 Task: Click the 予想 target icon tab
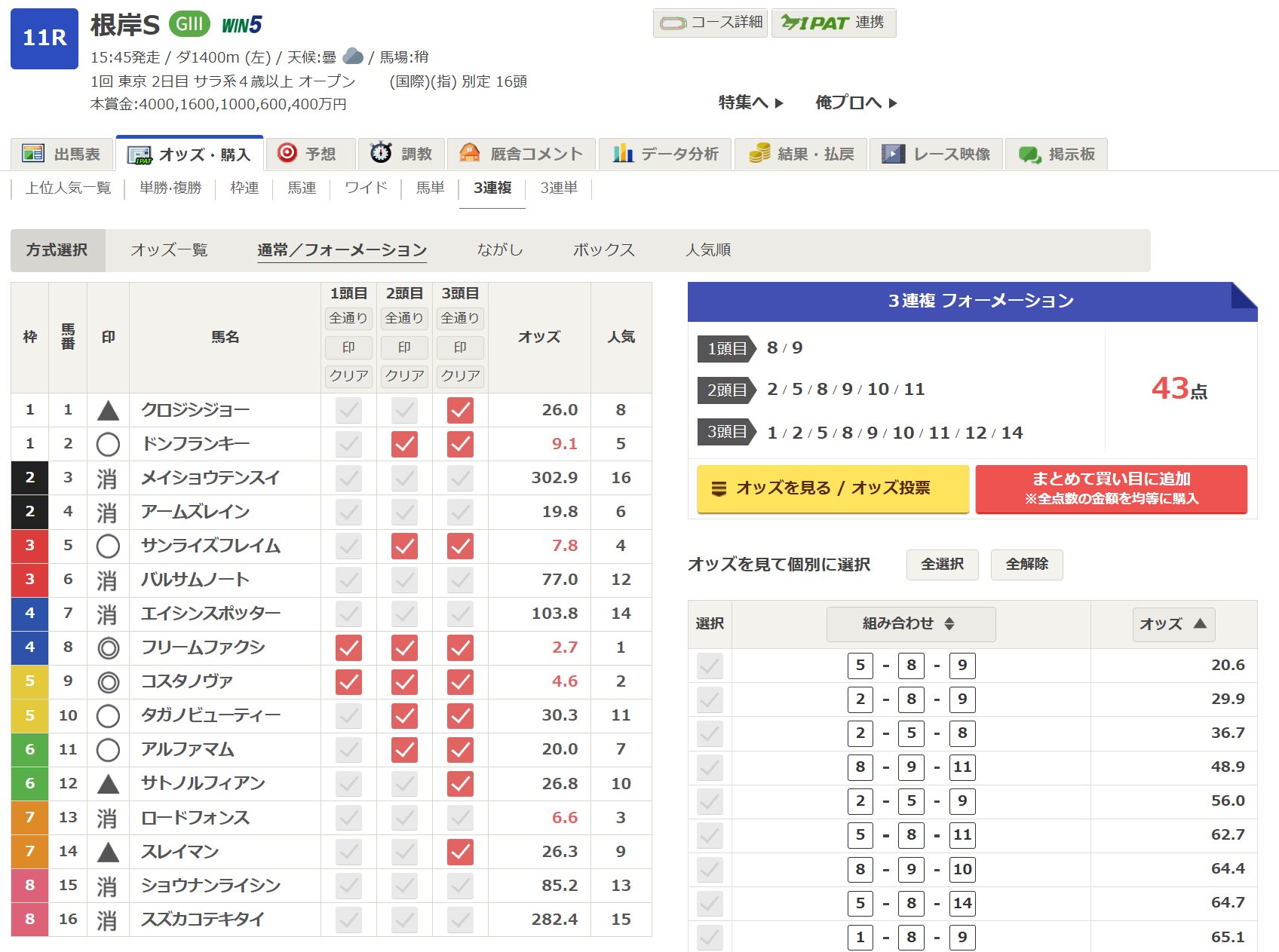pyautogui.click(x=287, y=154)
